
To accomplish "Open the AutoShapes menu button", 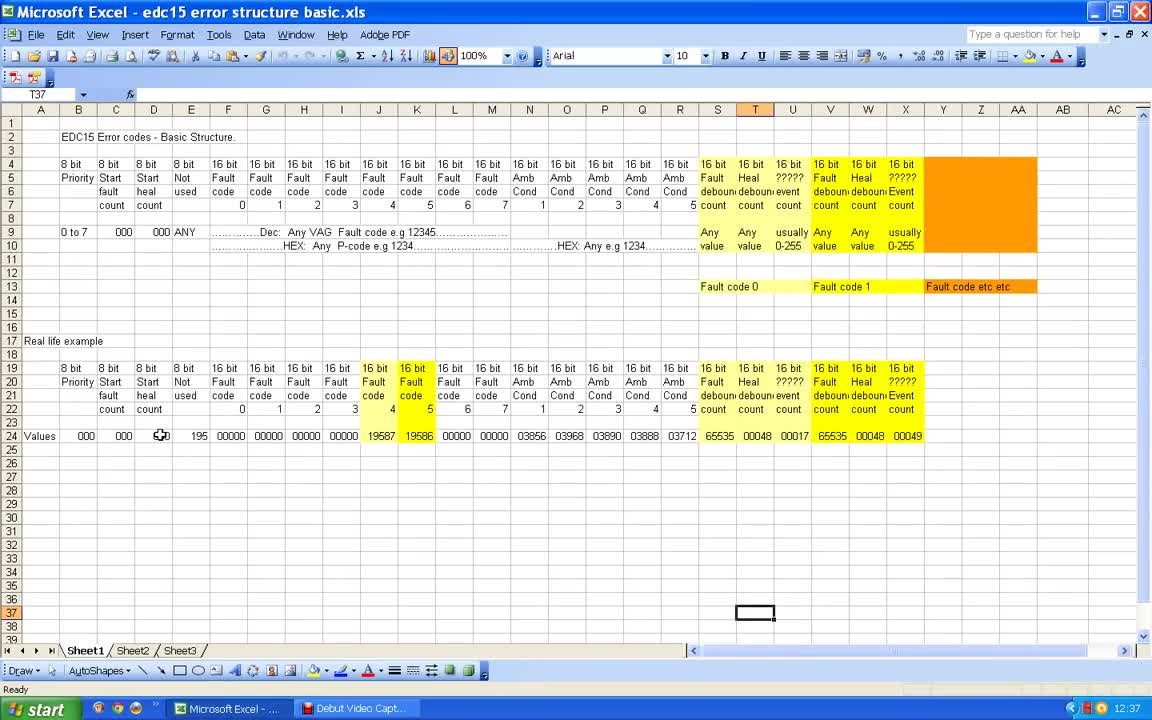I will pos(97,671).
